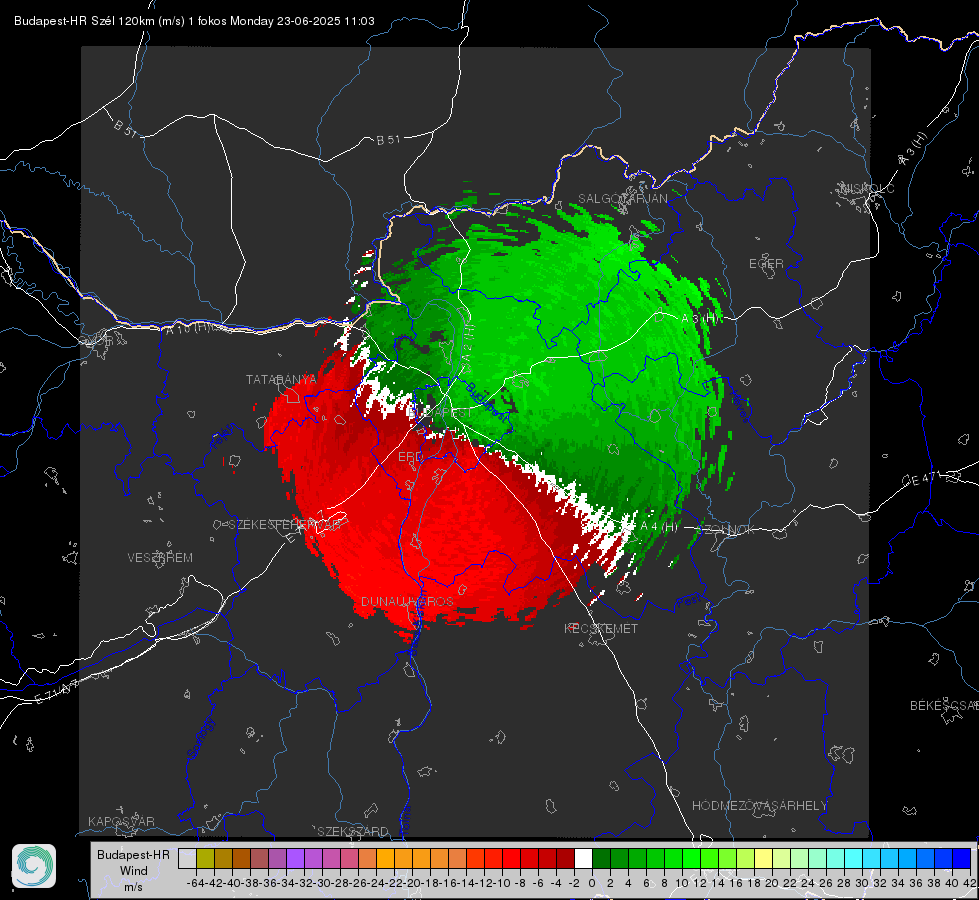Click the SZOLNOK label
The width and height of the screenshot is (979, 900).
pos(724,530)
